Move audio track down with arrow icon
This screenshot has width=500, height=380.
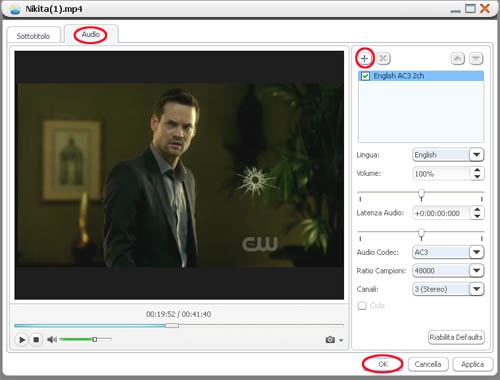pos(476,59)
